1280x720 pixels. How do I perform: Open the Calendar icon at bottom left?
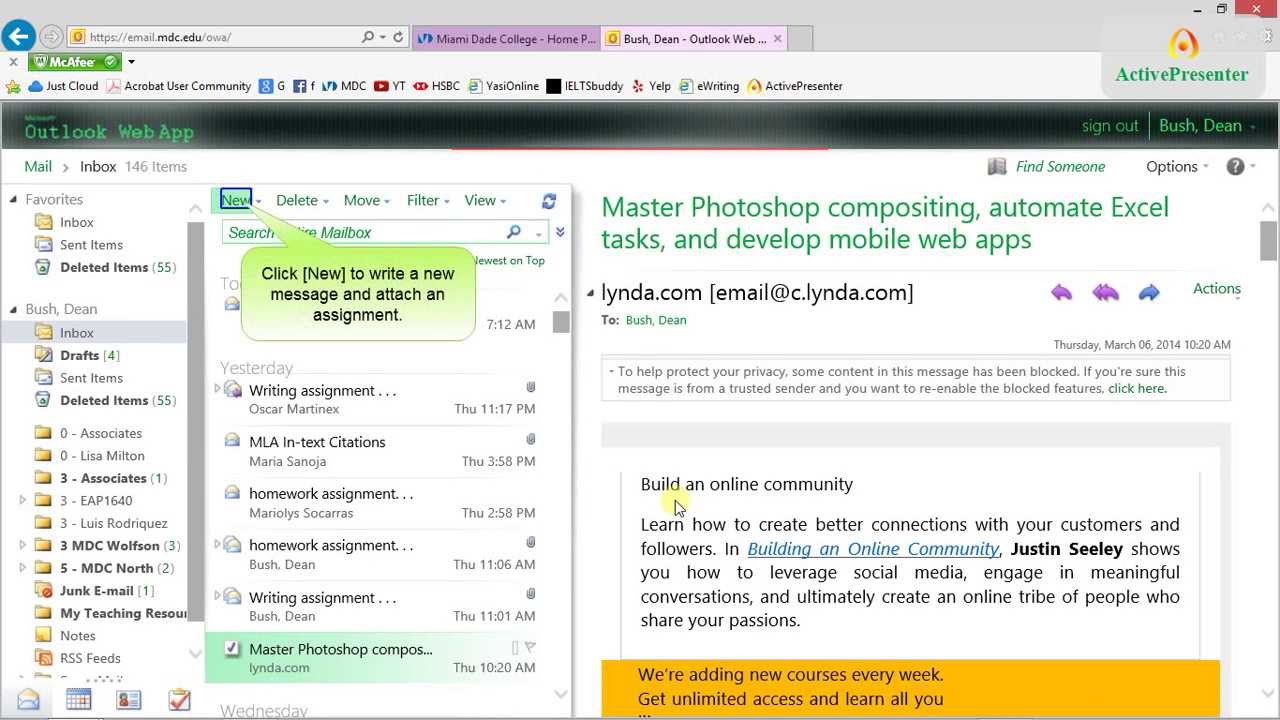point(78,700)
